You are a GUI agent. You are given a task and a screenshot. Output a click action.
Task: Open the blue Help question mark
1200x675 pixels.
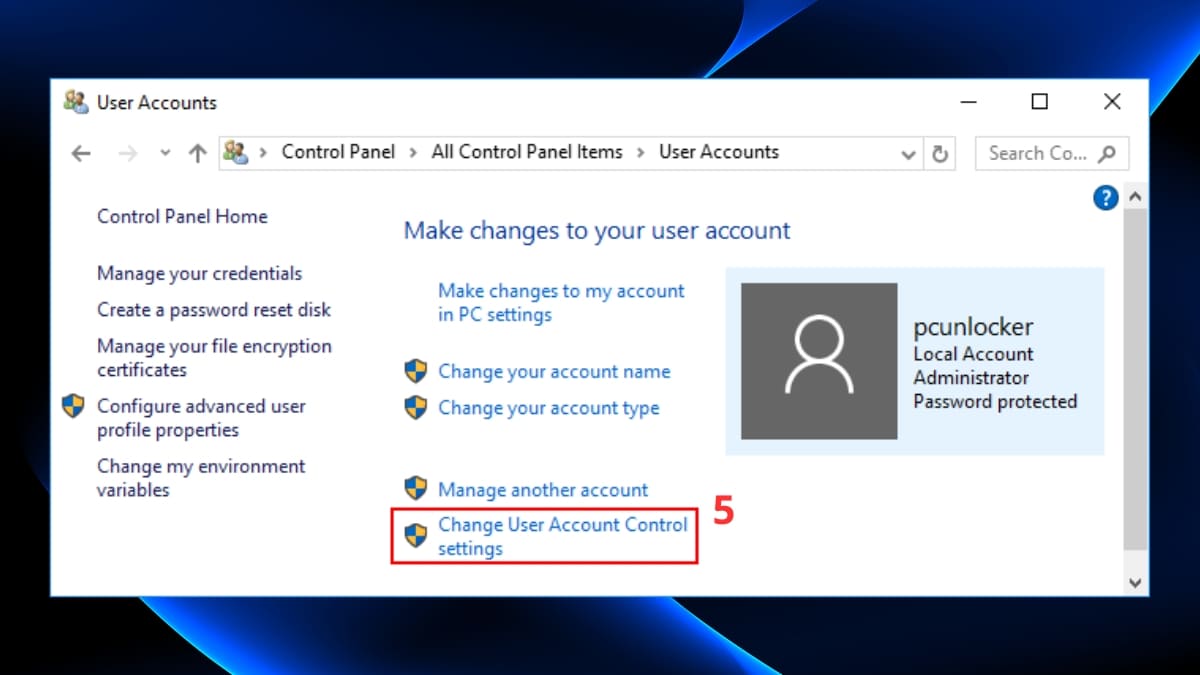pyautogui.click(x=1105, y=197)
